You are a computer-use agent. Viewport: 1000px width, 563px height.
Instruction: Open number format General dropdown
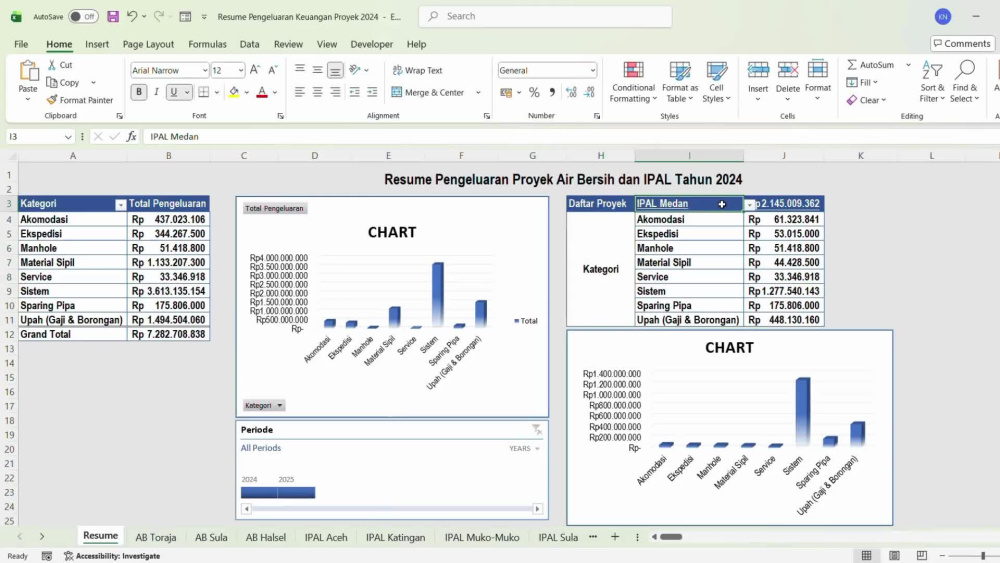[592, 70]
